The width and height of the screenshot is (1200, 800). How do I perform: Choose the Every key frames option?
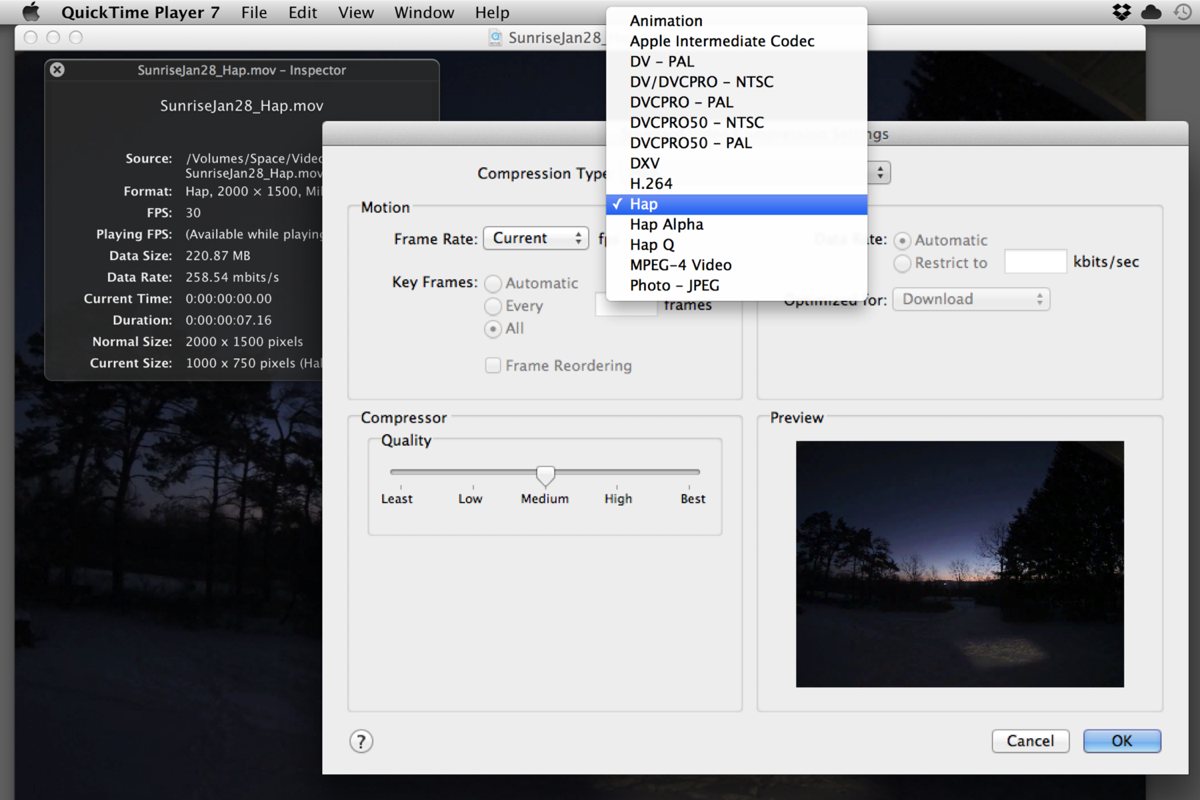point(493,306)
